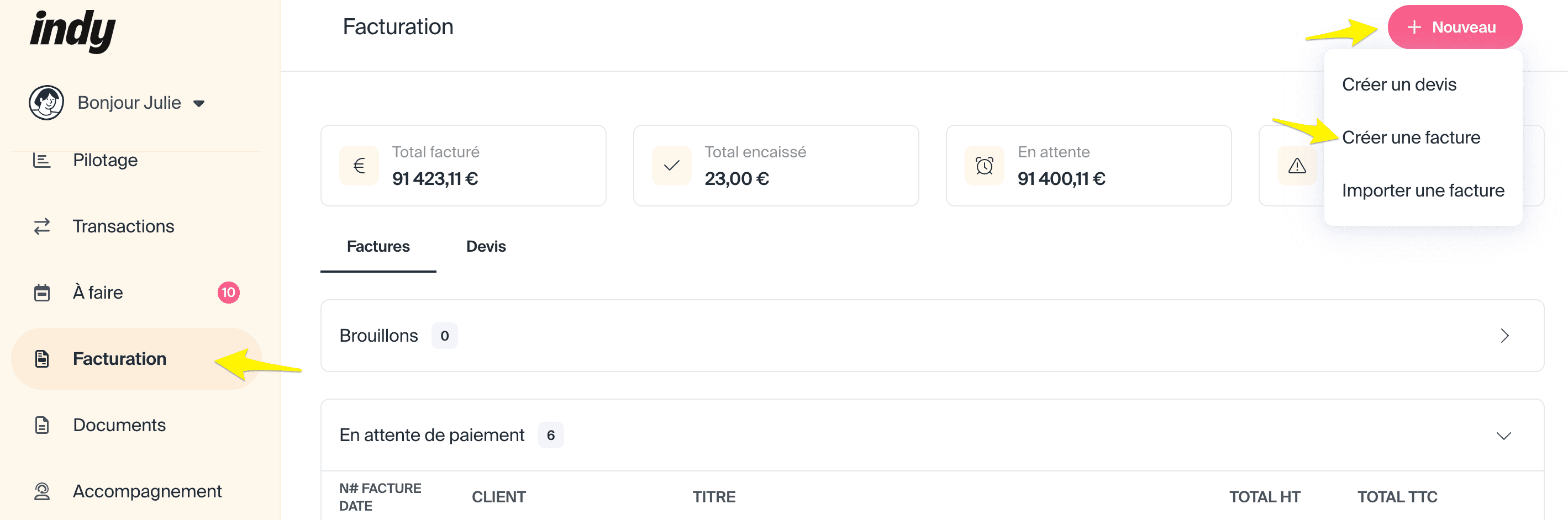Select the Factures tab
1568x520 pixels.
tap(378, 246)
